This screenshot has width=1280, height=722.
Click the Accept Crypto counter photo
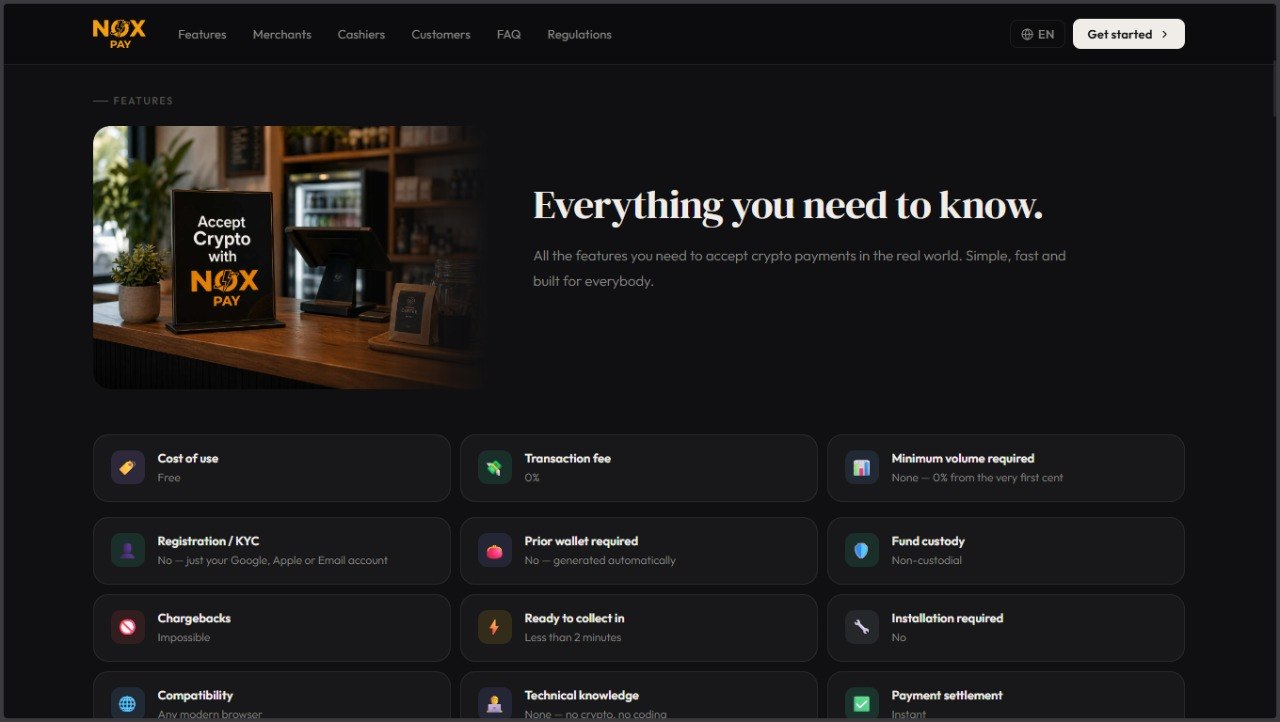click(x=291, y=257)
